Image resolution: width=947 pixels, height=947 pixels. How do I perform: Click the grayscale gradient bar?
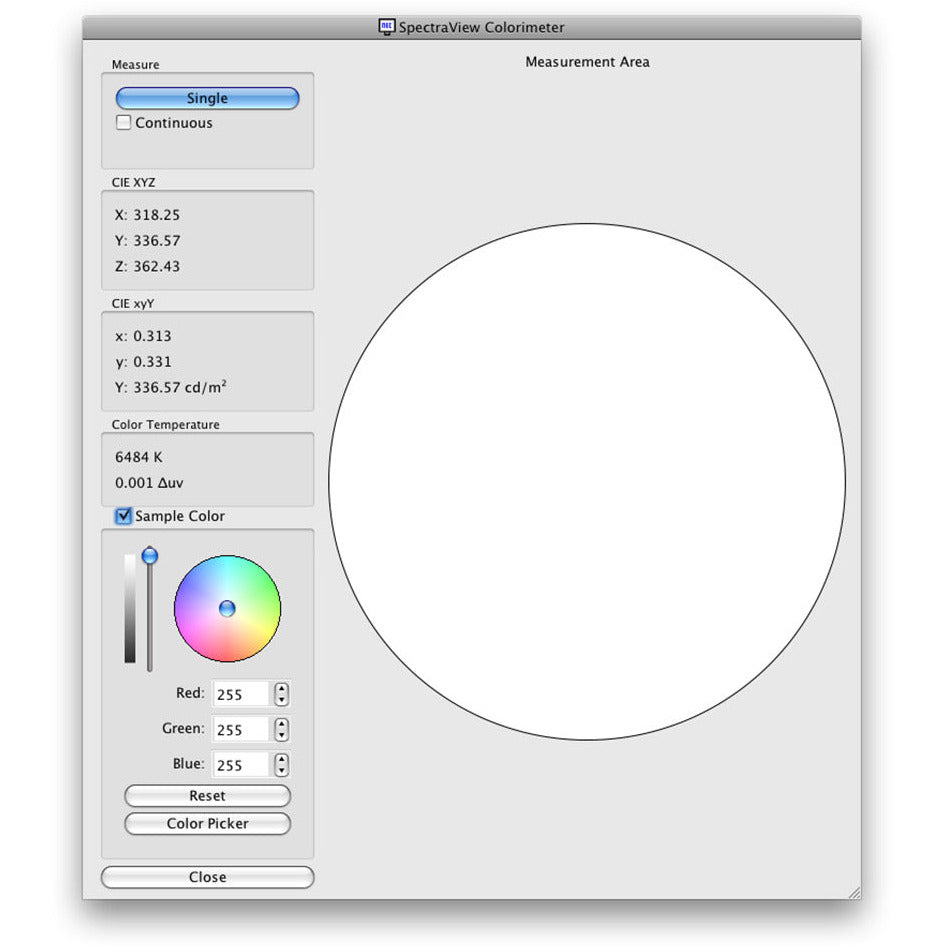(x=130, y=608)
